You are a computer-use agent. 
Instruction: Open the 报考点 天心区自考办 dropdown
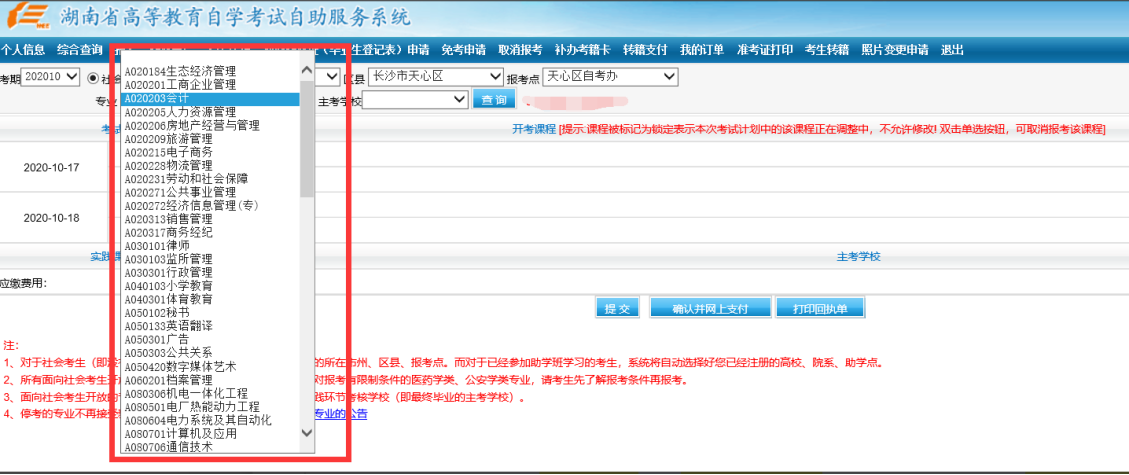pos(611,77)
